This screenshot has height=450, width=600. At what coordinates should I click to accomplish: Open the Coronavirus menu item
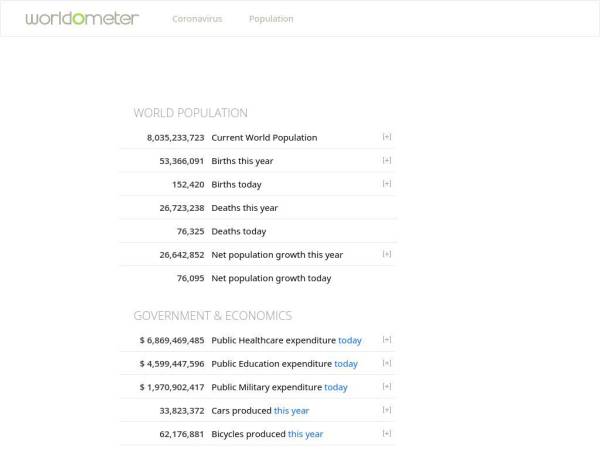[197, 19]
